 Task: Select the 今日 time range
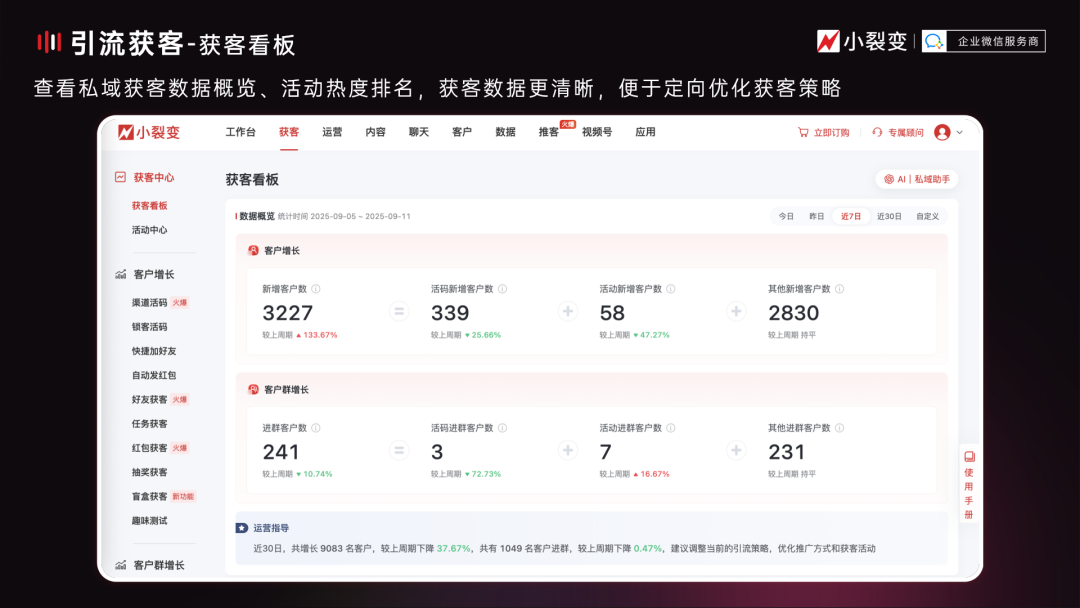point(786,215)
